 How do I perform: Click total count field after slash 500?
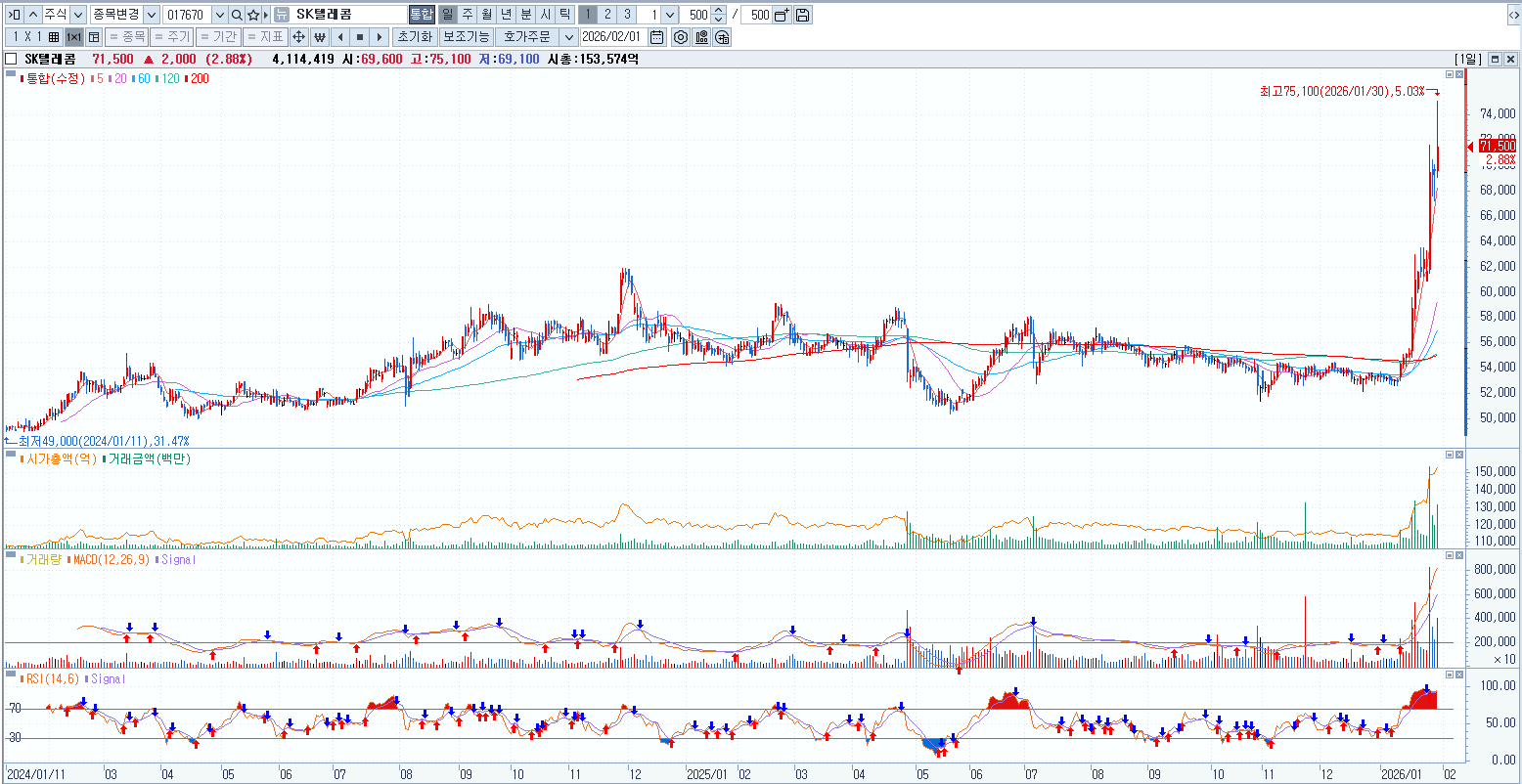(x=756, y=15)
